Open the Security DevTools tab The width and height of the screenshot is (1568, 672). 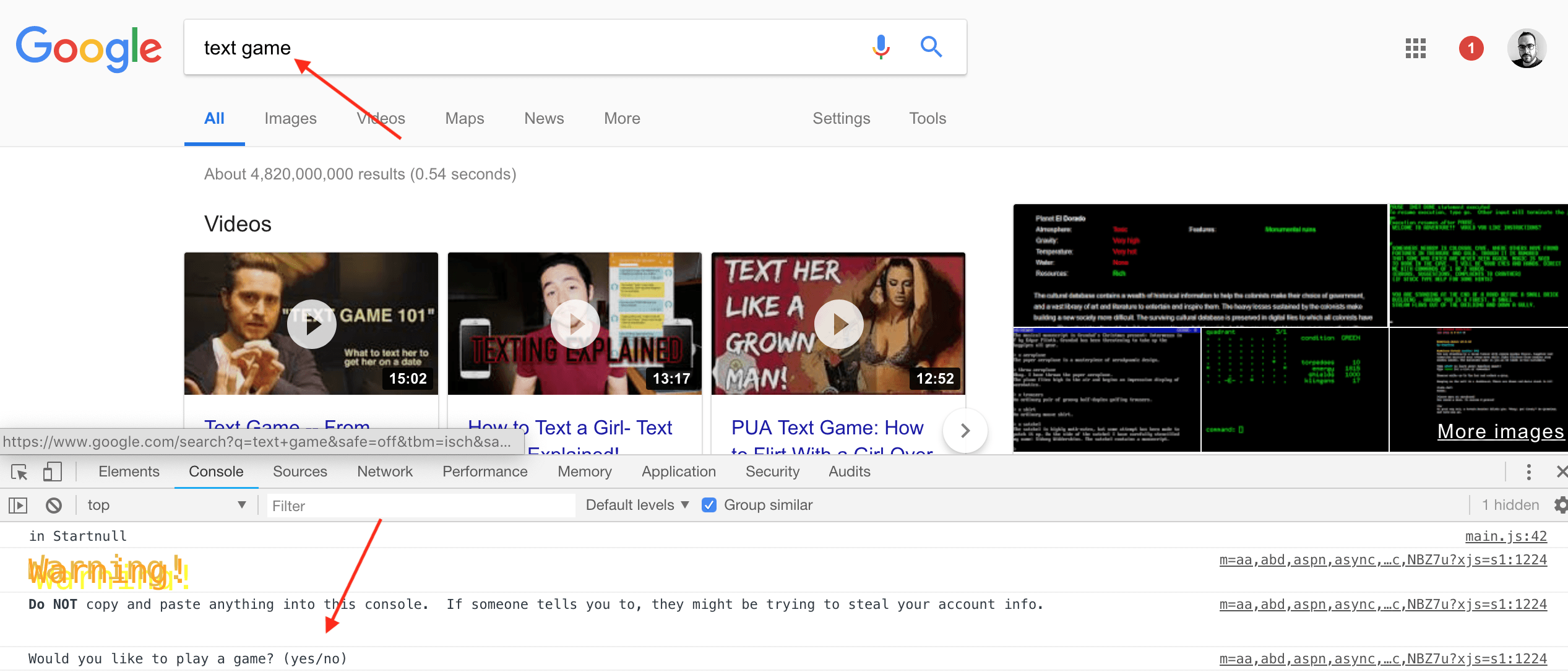click(773, 472)
